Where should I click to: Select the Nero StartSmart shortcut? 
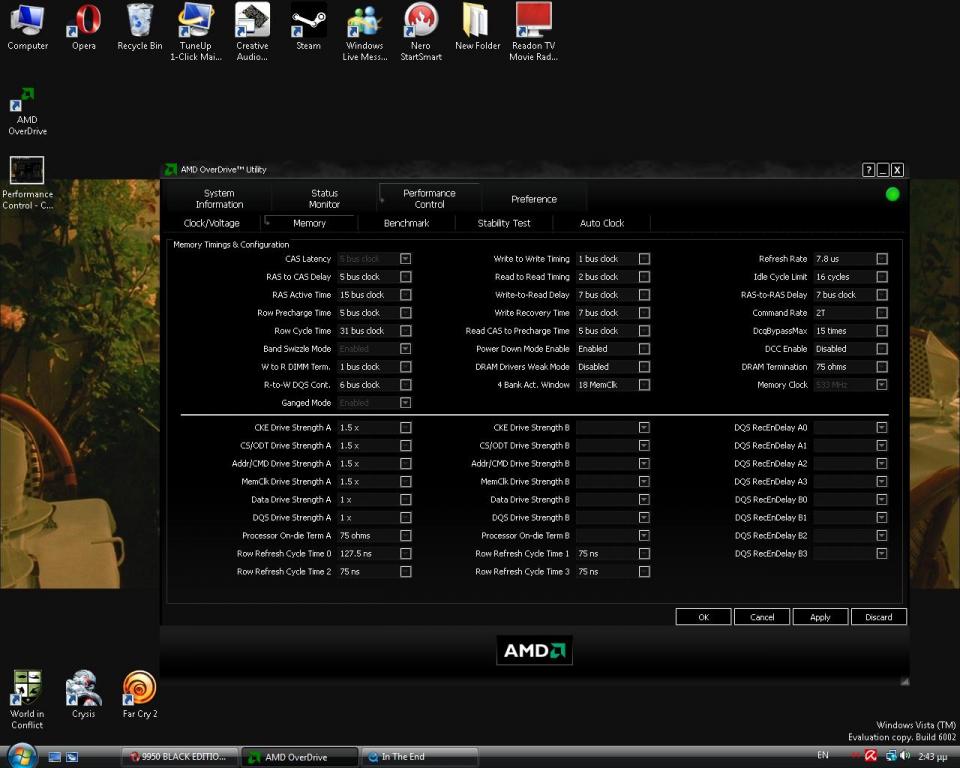tap(421, 32)
